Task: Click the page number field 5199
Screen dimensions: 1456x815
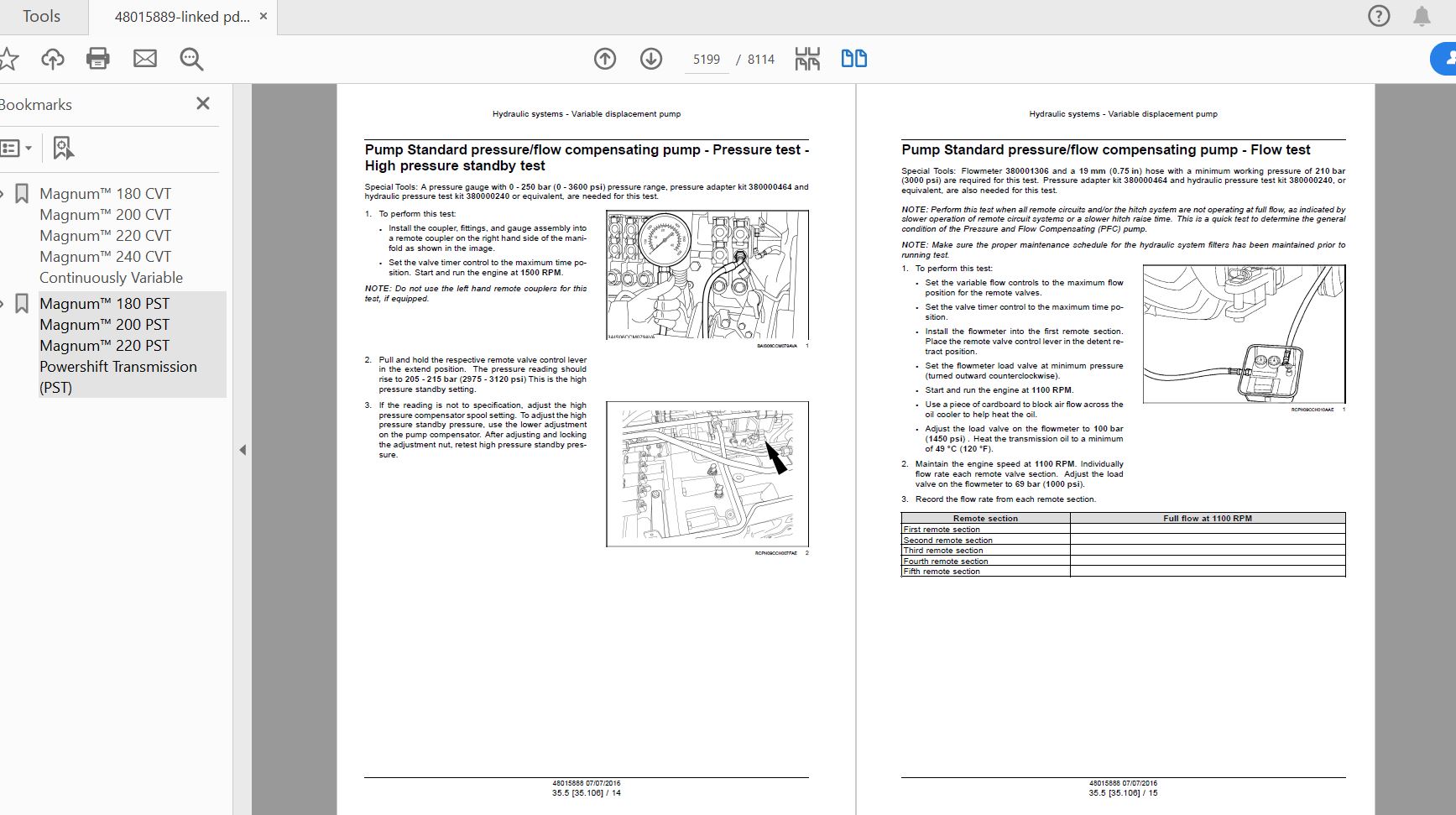Action: coord(706,60)
